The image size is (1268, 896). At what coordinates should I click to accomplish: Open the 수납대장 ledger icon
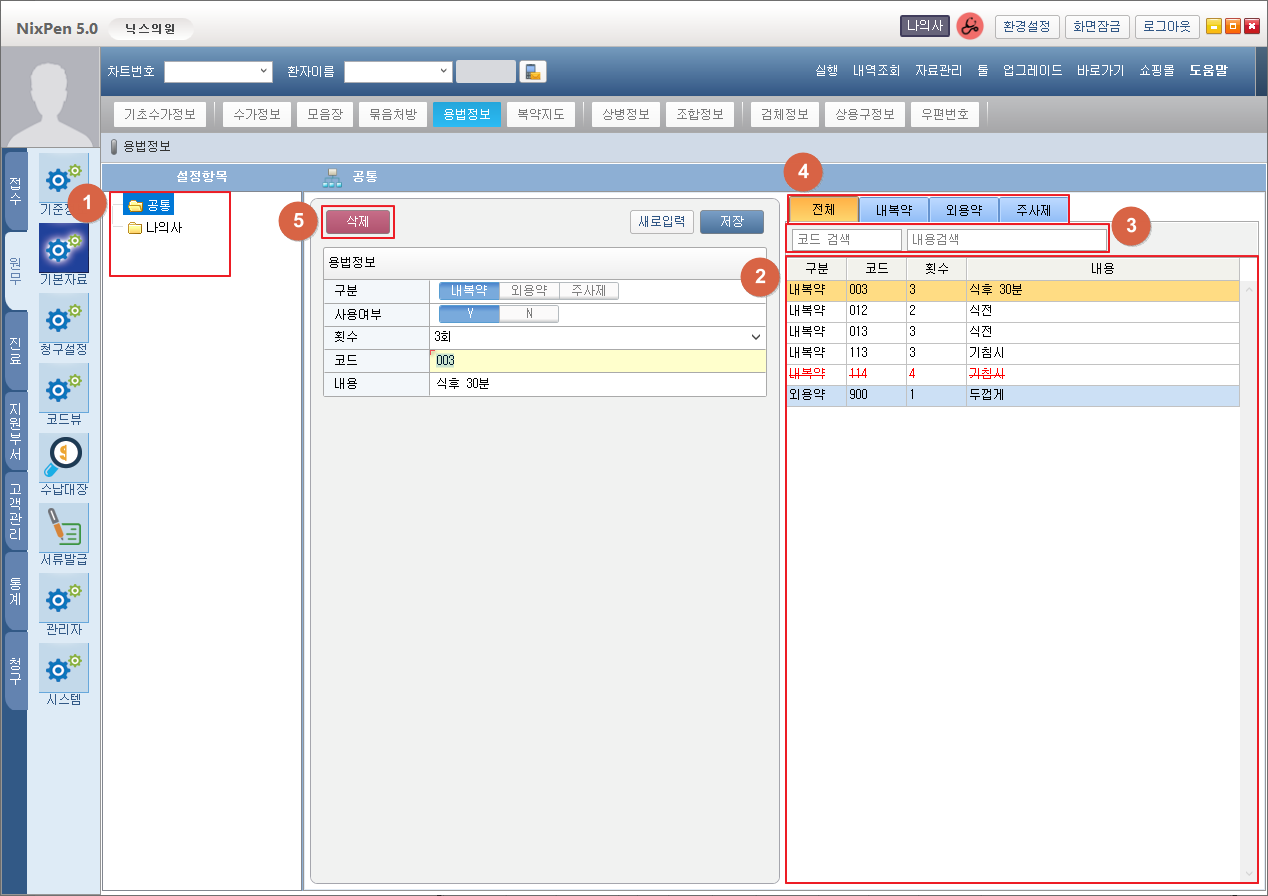coord(63,458)
